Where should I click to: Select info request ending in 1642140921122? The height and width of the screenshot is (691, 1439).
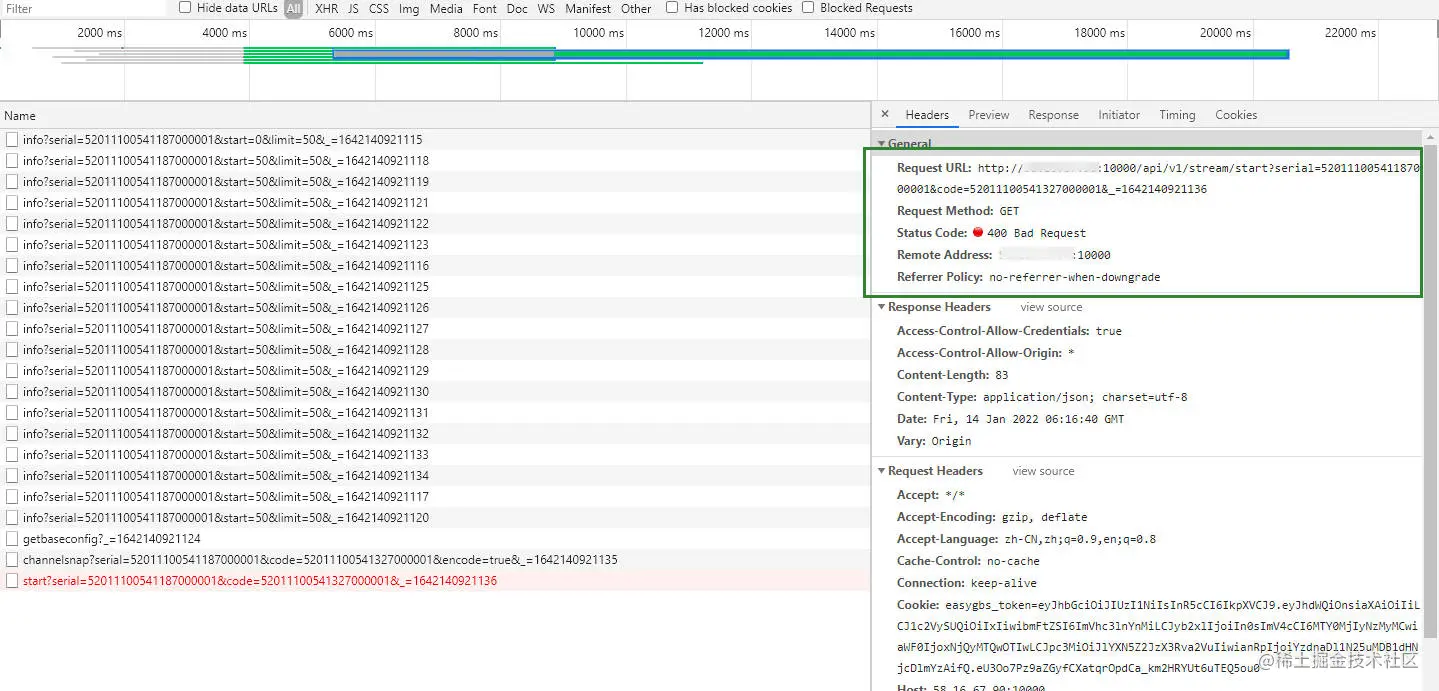tap(435, 224)
